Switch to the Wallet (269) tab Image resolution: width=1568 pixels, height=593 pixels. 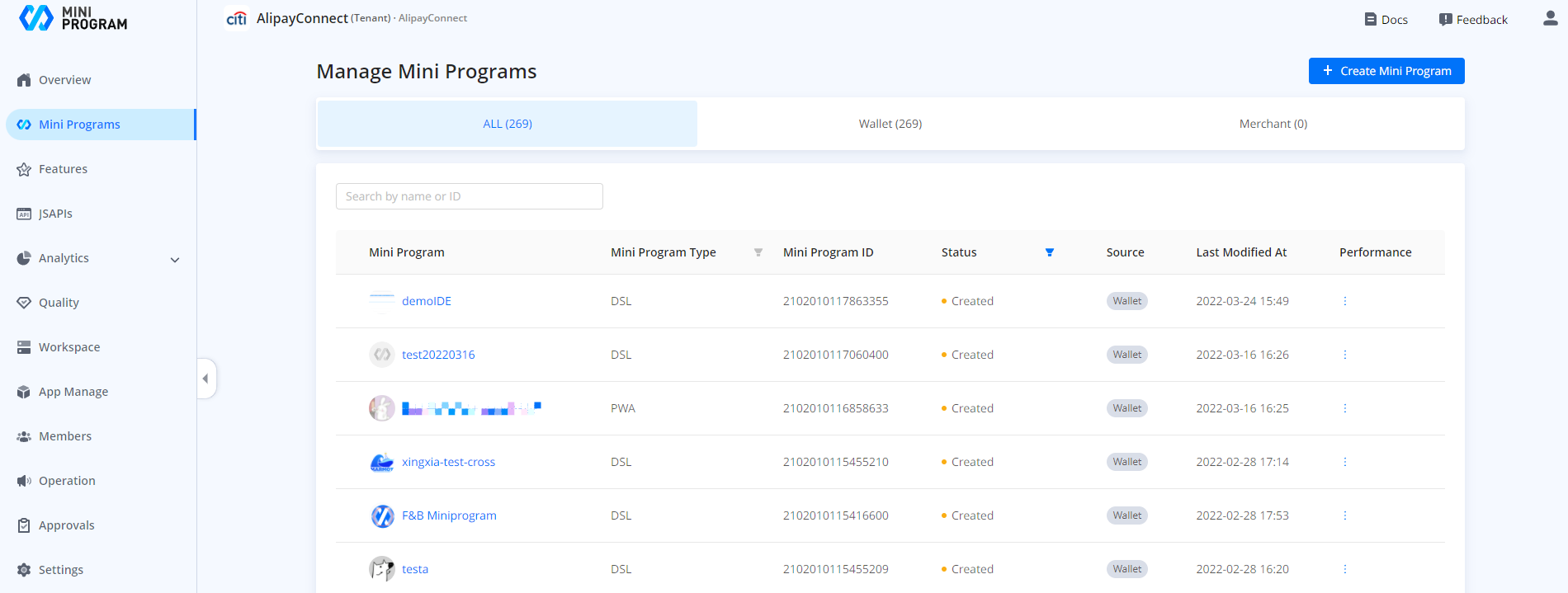click(x=890, y=124)
